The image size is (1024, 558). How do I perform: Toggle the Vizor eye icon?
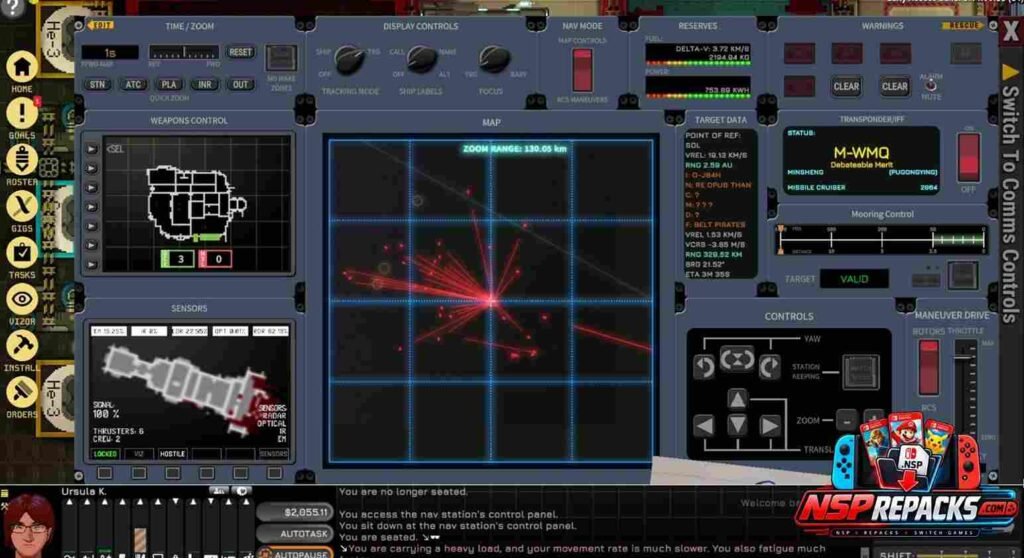(22, 299)
